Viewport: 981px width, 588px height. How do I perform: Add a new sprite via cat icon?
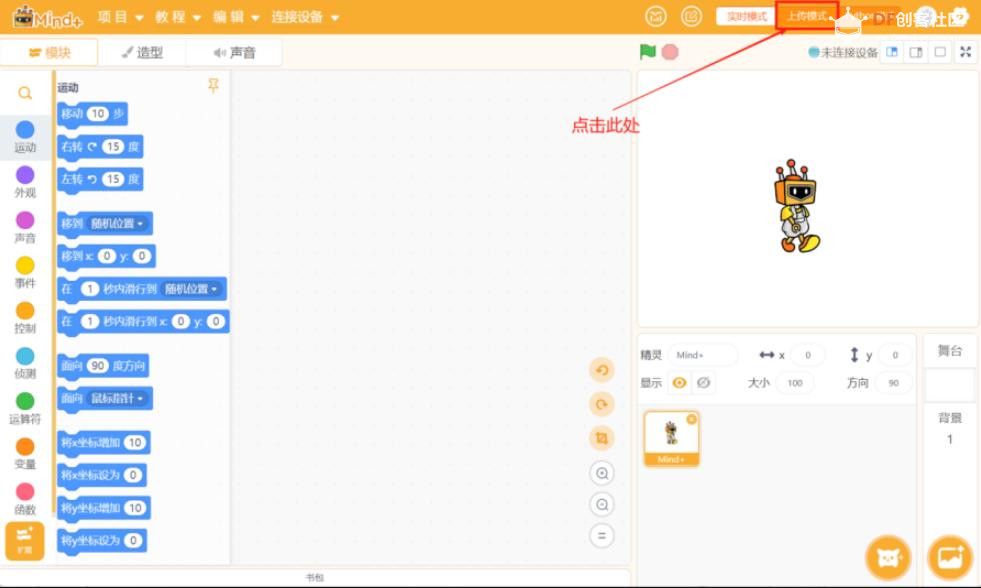tap(887, 557)
